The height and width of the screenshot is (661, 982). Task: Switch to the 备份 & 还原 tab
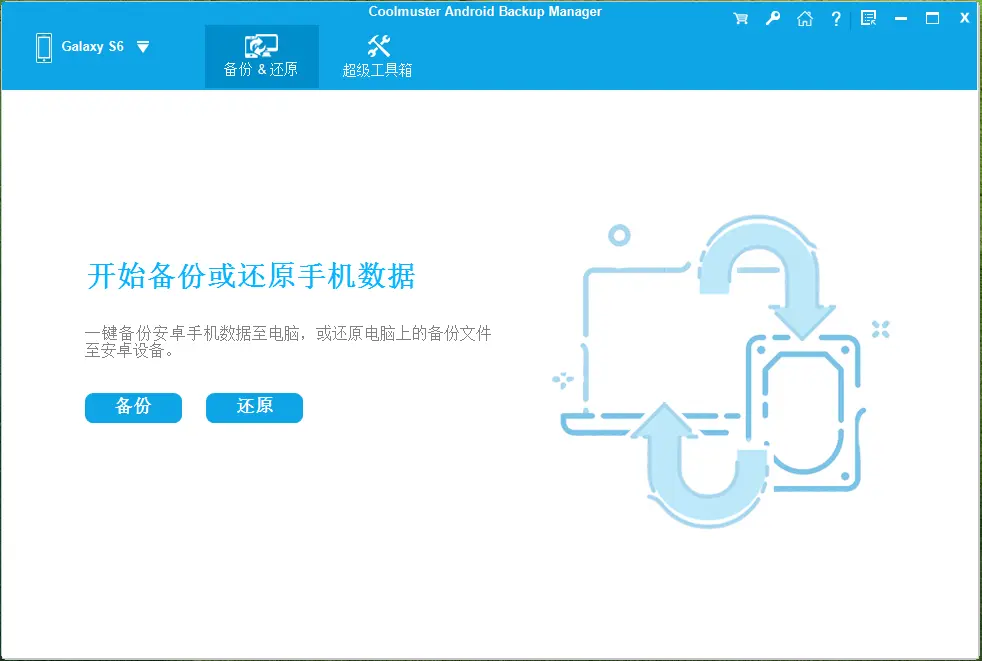pos(261,56)
